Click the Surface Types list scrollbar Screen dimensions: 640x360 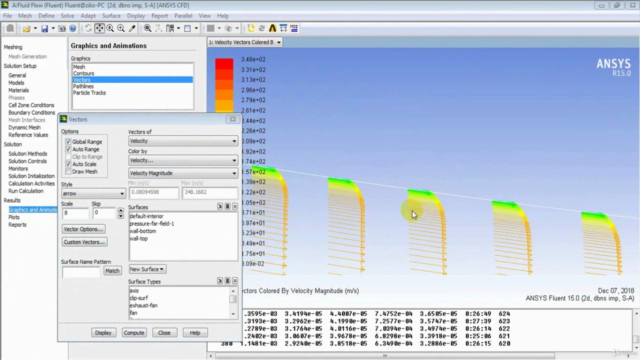click(233, 302)
